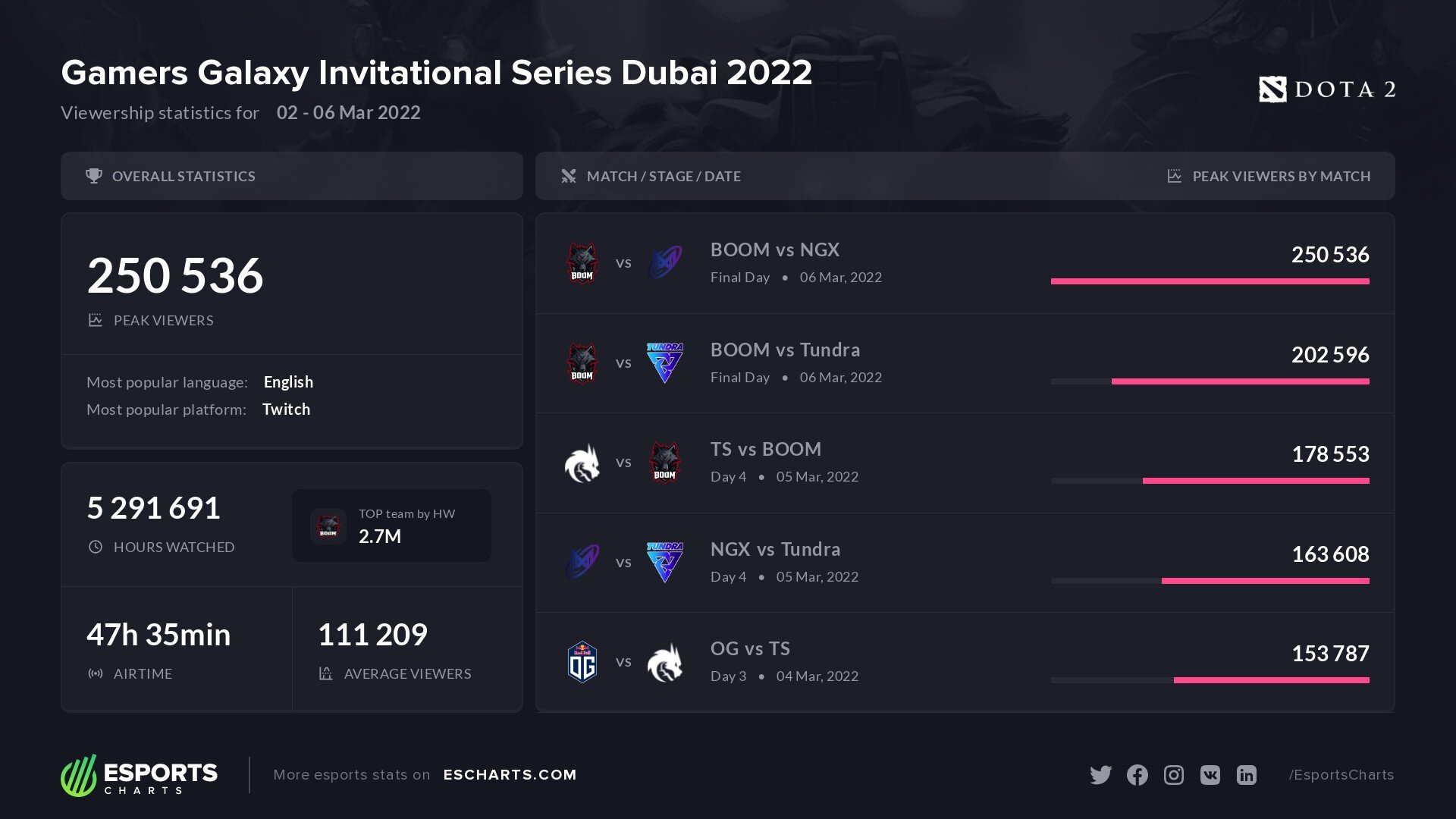Click the airtime broadcast icon
The image size is (1456, 819).
click(x=96, y=673)
